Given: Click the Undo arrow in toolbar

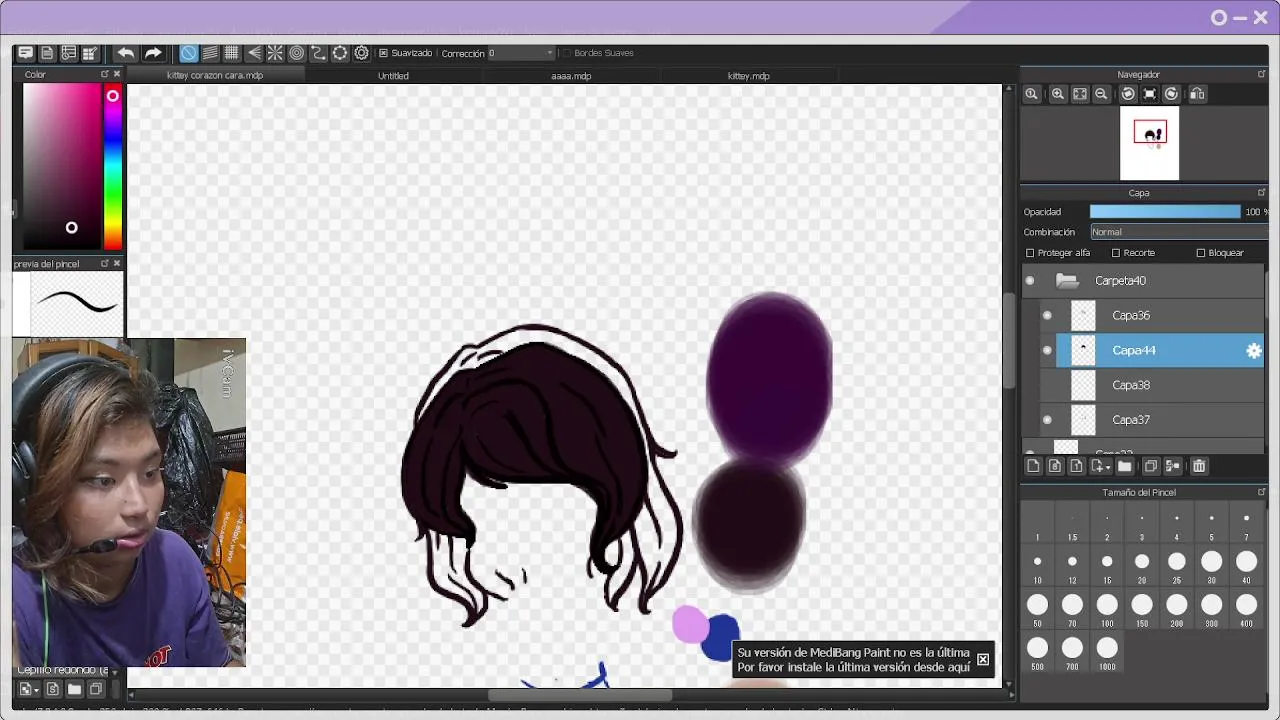Looking at the screenshot, I should pos(126,53).
